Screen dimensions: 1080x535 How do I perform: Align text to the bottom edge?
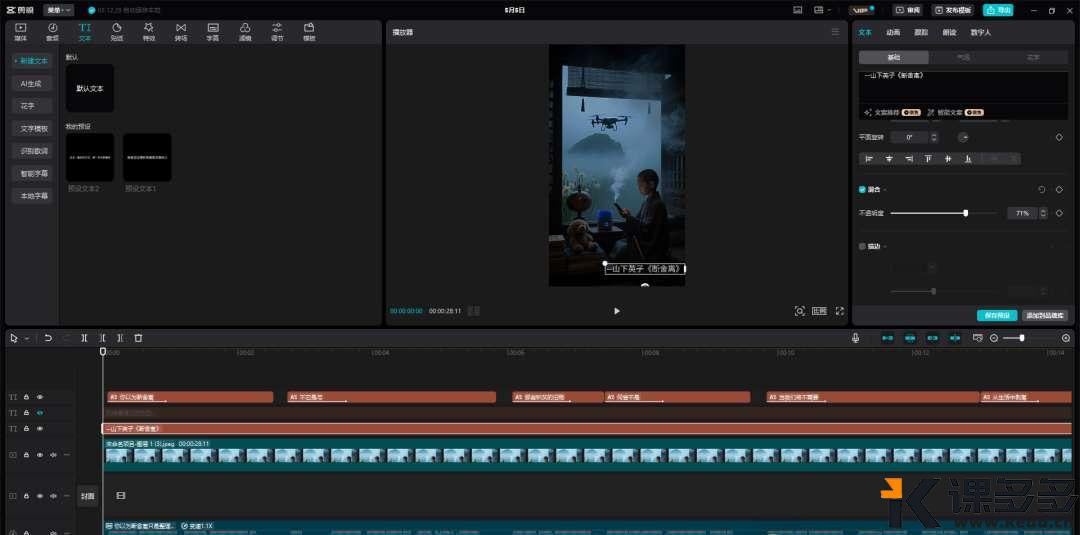[x=968, y=159]
